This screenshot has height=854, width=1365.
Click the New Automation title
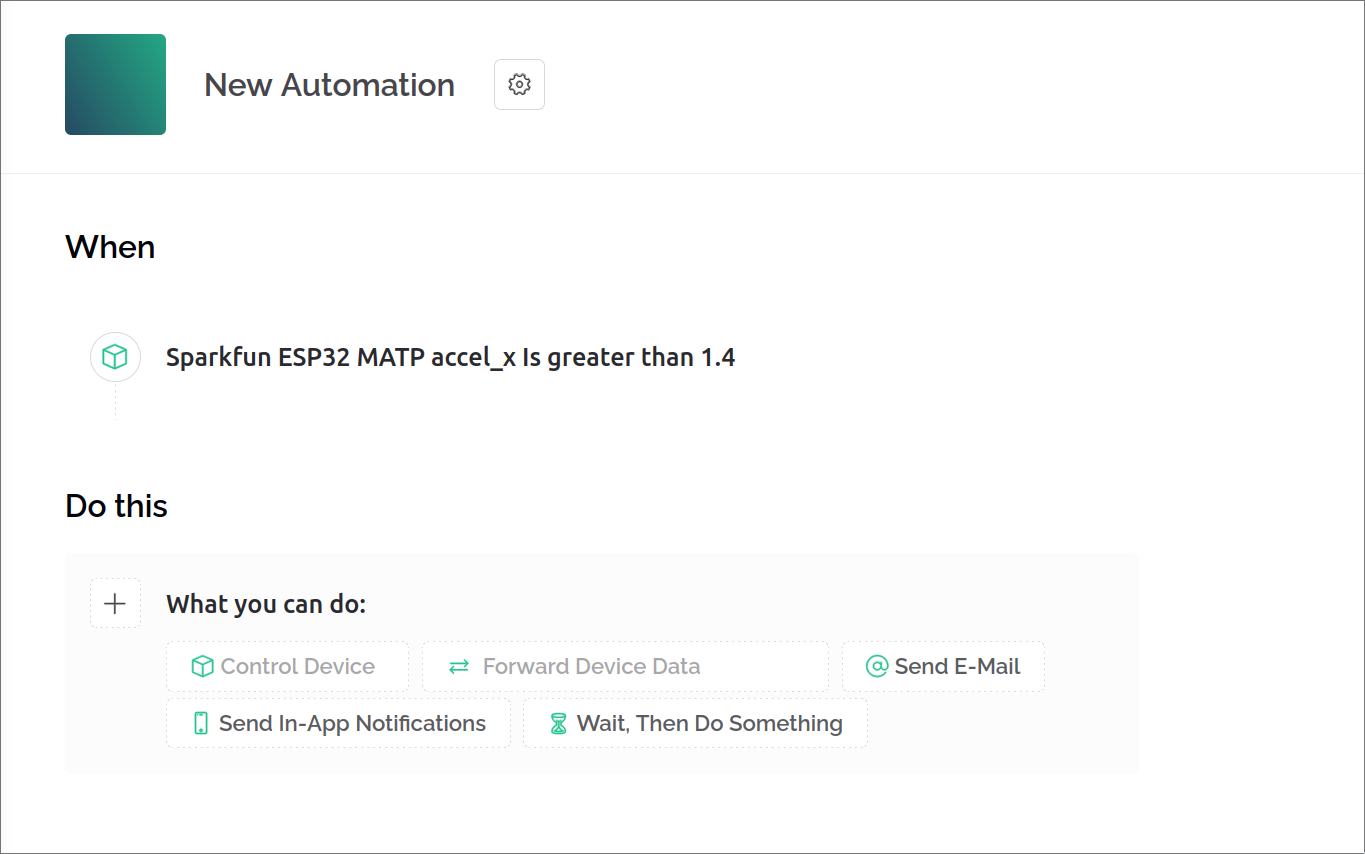tap(329, 85)
